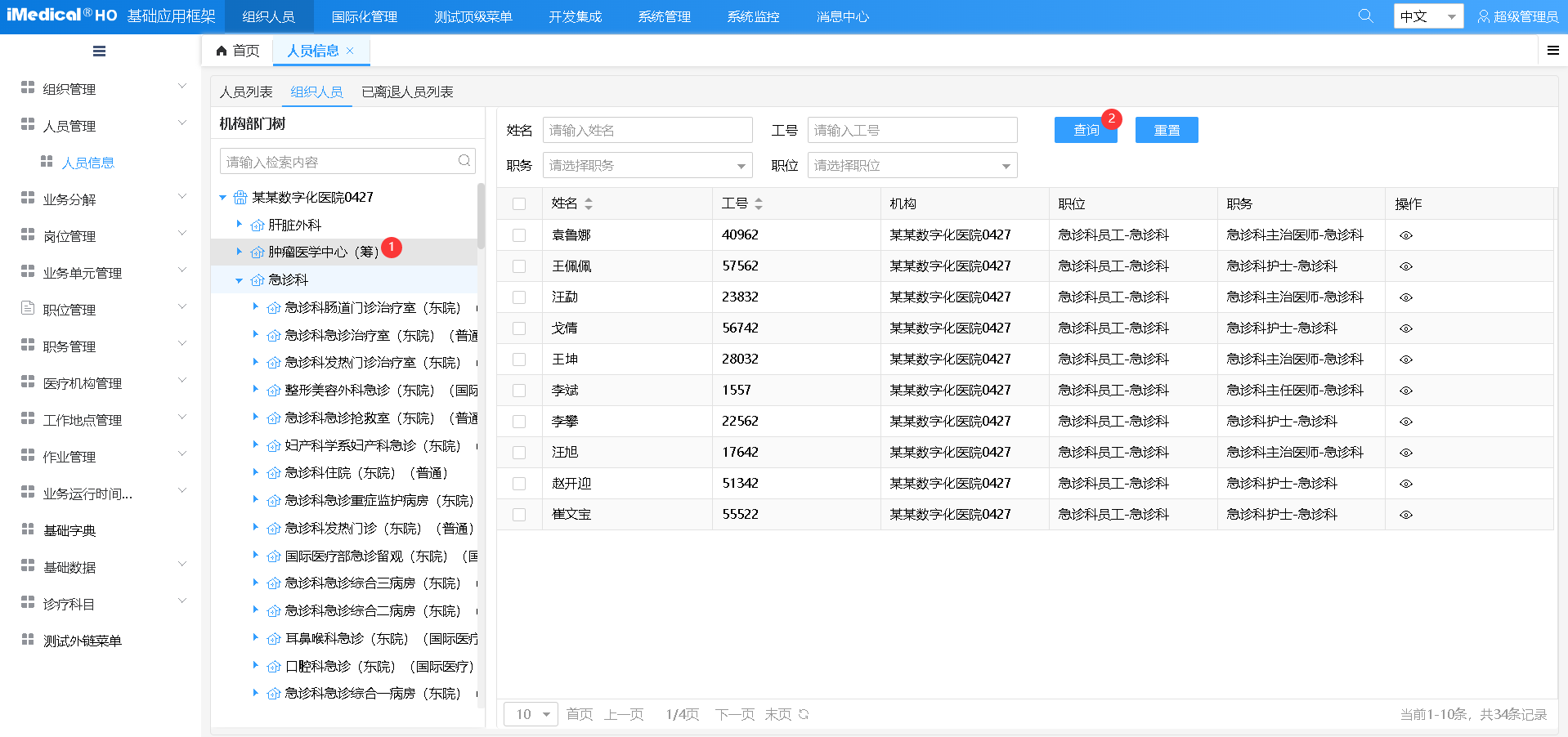Open the 系统管理 top menu
The width and height of the screenshot is (1568, 737).
[x=664, y=17]
